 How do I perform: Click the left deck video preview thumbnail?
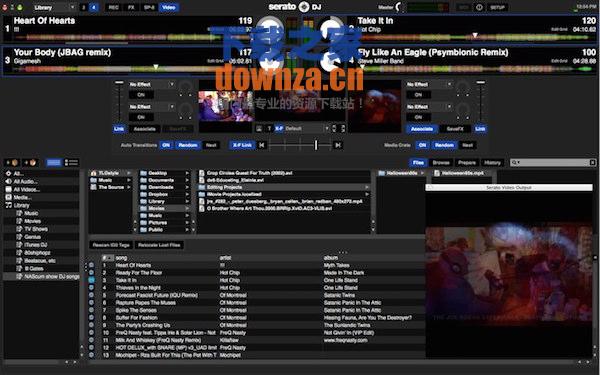[x=226, y=106]
